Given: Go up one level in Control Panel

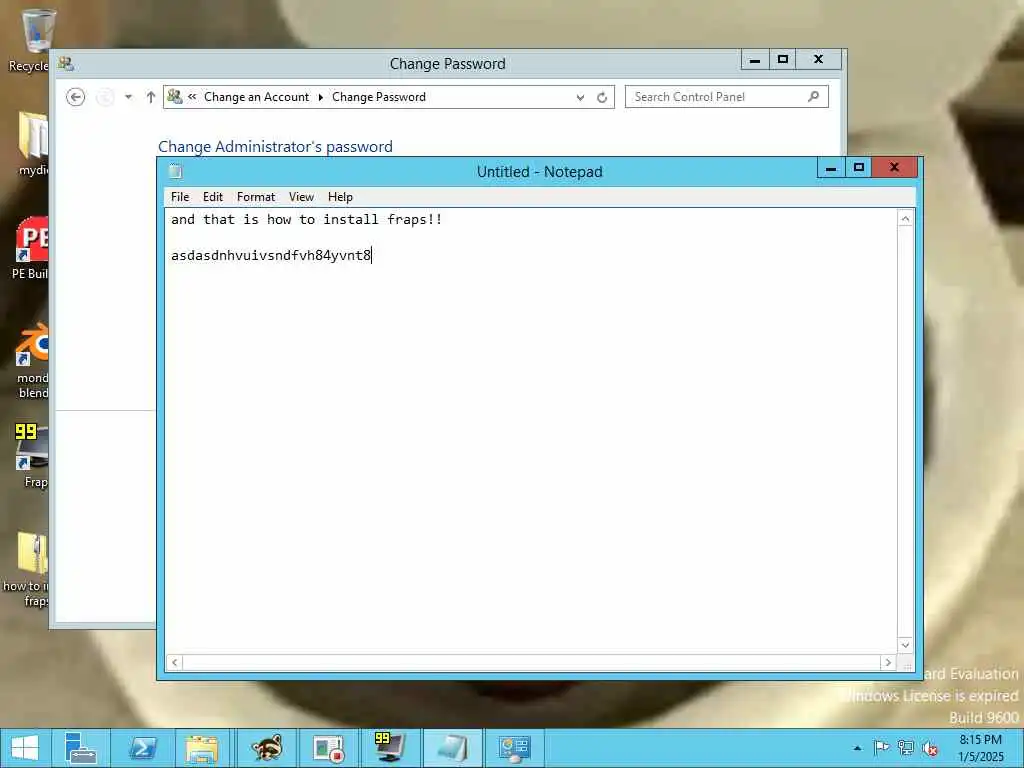Looking at the screenshot, I should [151, 97].
